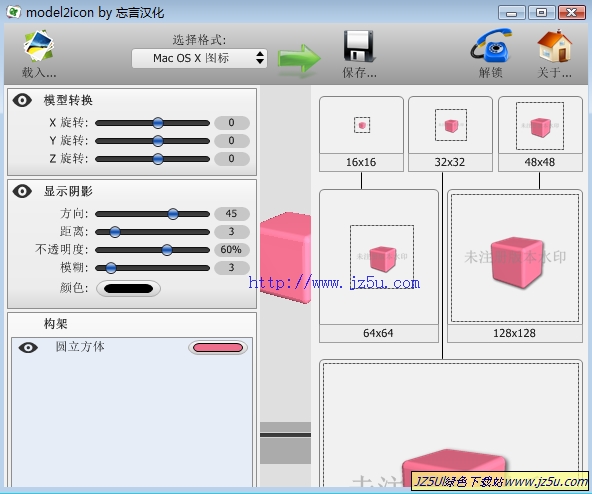Click the 载入 load image icon
This screenshot has height=494, width=592.
click(x=39, y=46)
